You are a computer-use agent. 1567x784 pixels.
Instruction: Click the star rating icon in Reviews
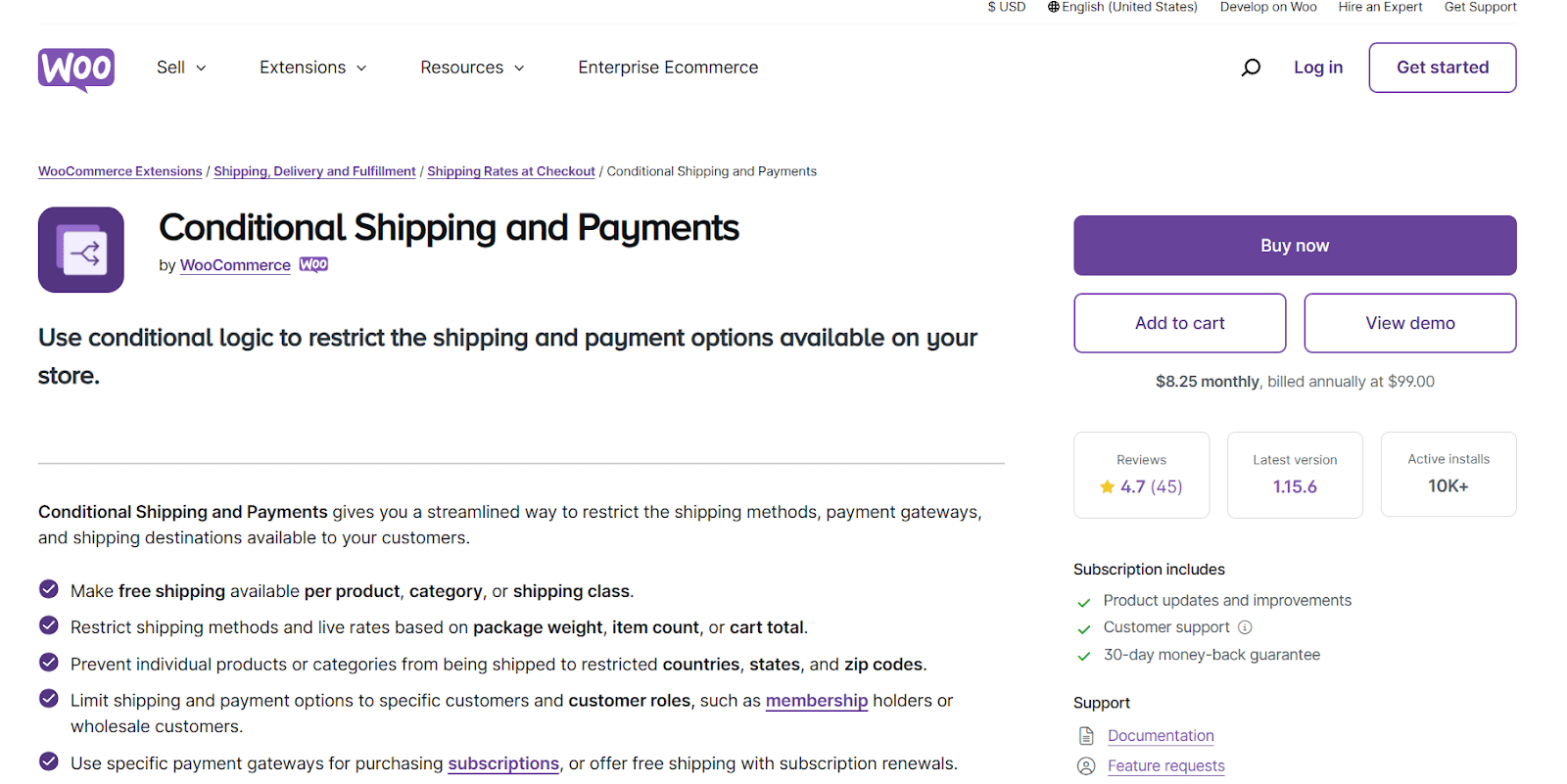[1107, 486]
